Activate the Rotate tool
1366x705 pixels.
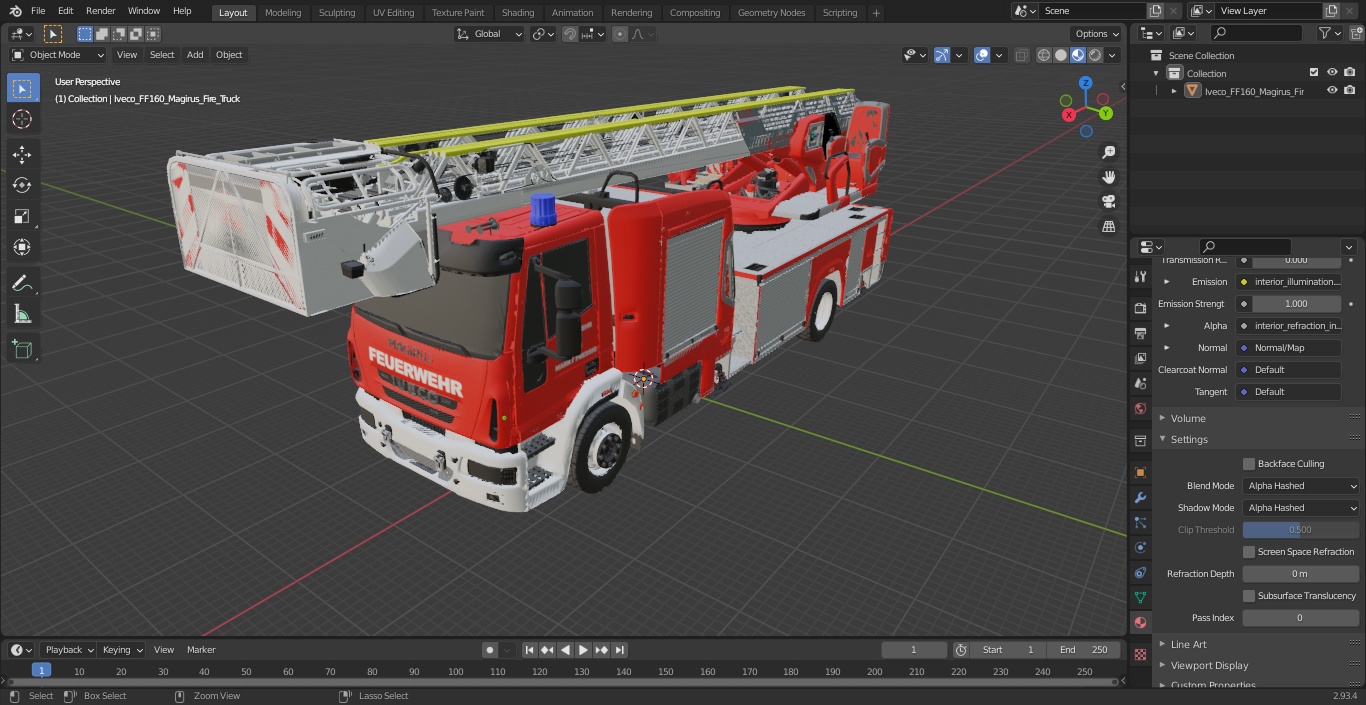(x=22, y=185)
